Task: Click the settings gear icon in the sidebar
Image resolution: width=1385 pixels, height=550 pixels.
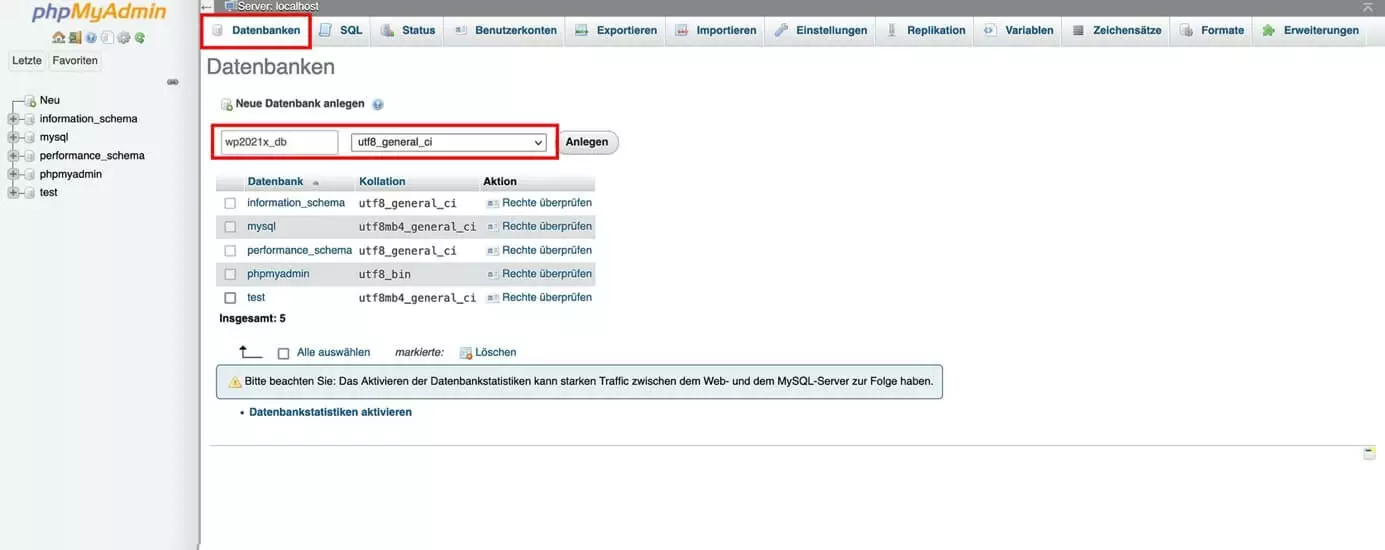Action: click(123, 38)
